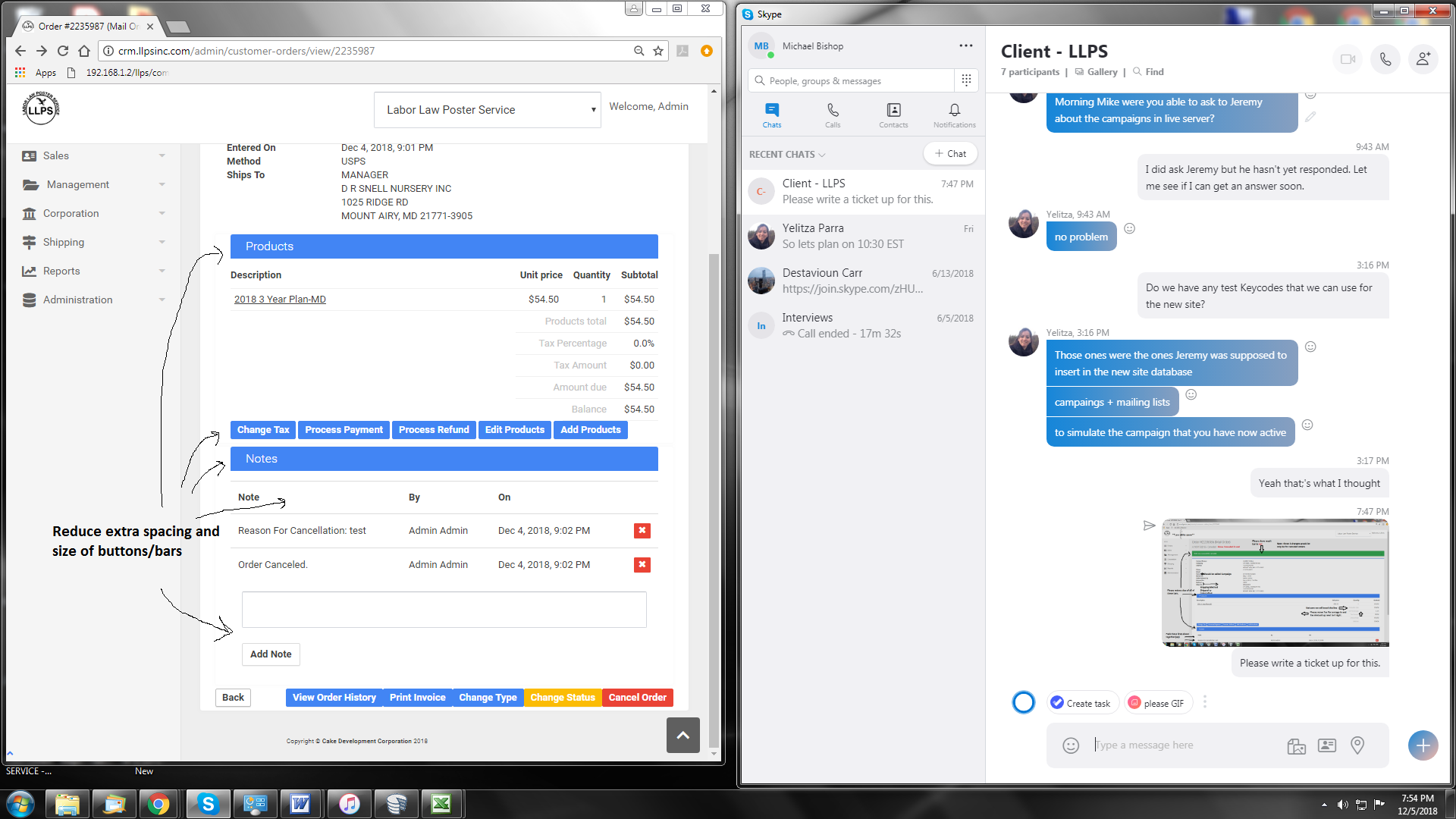
Task: Delete the 'Order Canceled.' note
Action: (x=642, y=565)
